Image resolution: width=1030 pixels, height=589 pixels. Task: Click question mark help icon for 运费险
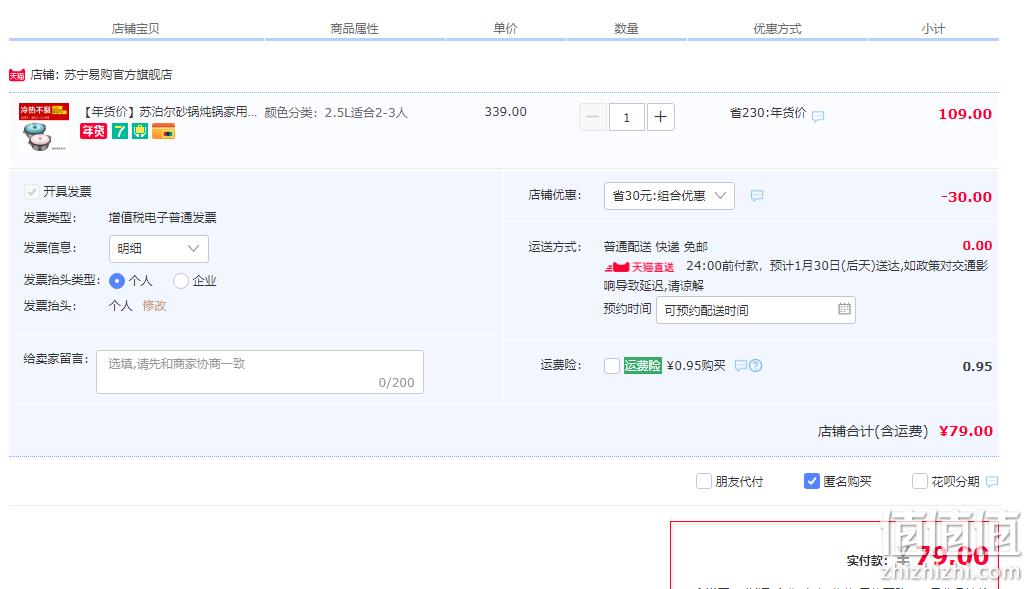point(755,366)
